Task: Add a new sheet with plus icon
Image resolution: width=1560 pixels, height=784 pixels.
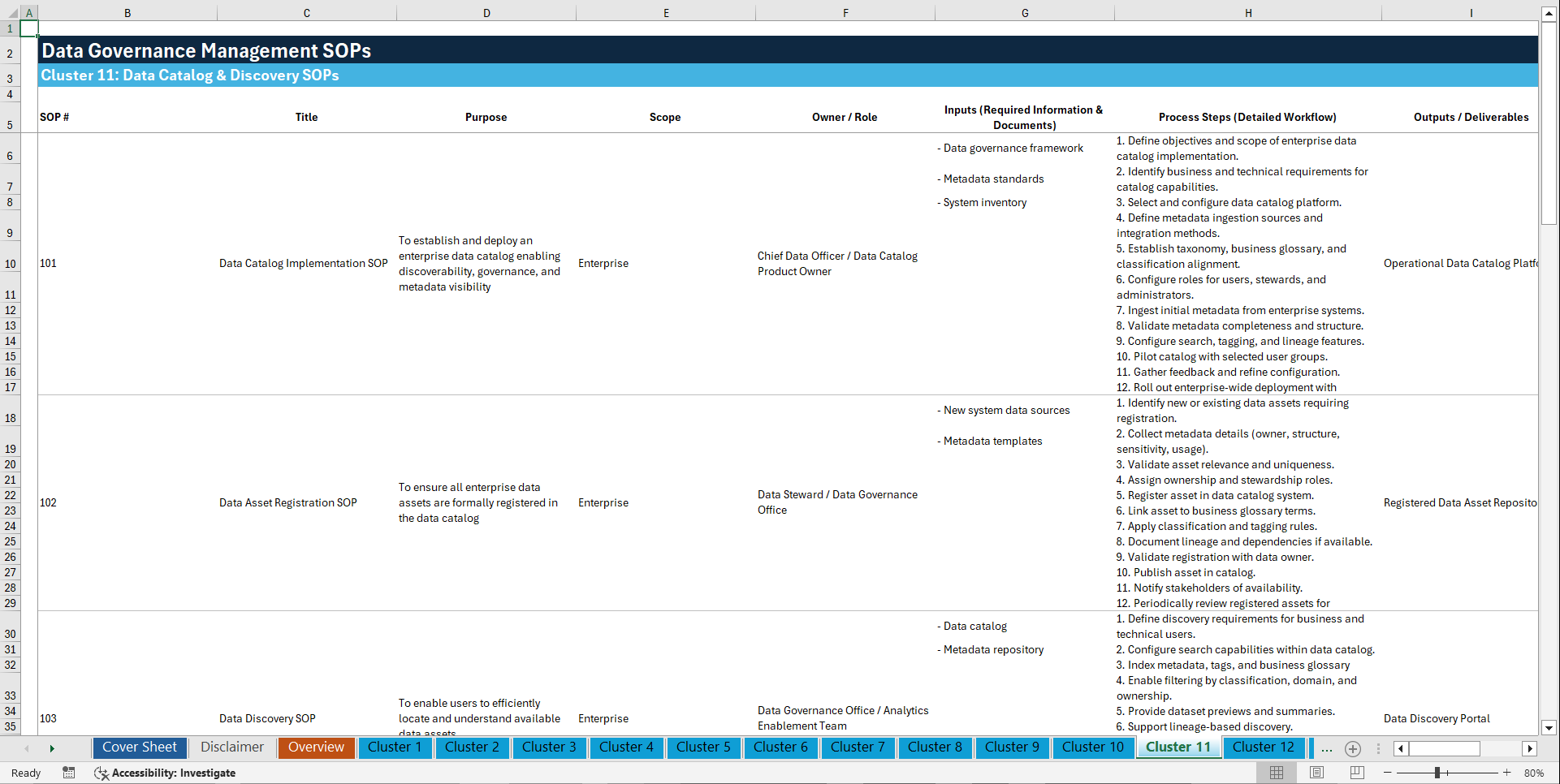Action: tap(1353, 748)
